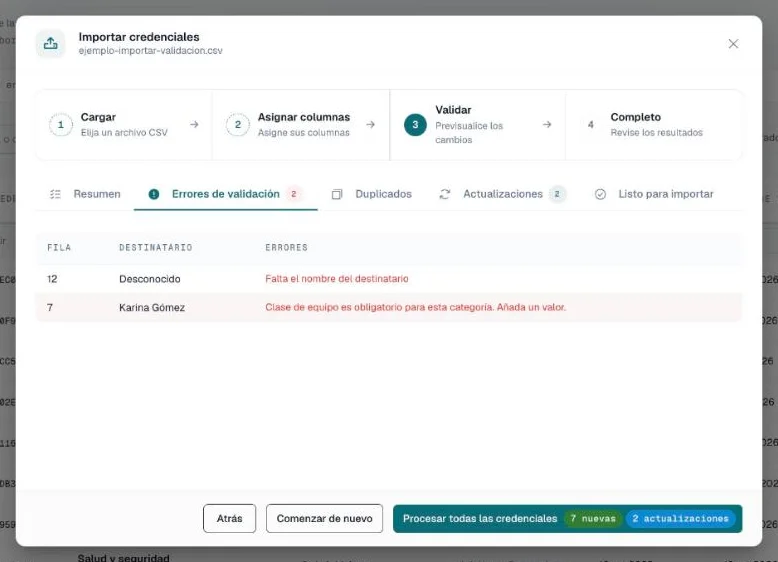Click Comenzar de nuevo button
This screenshot has width=778, height=562.
[x=324, y=518]
